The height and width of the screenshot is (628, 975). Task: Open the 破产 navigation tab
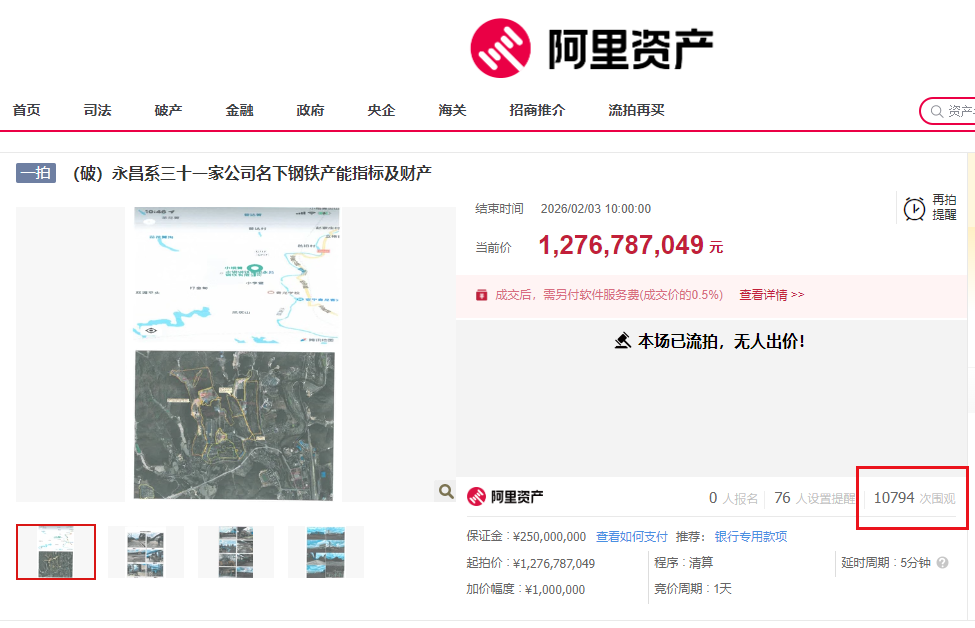169,110
